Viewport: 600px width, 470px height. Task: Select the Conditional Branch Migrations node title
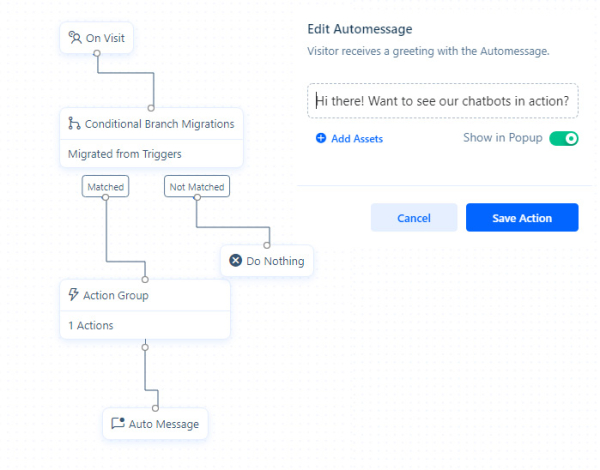160,124
